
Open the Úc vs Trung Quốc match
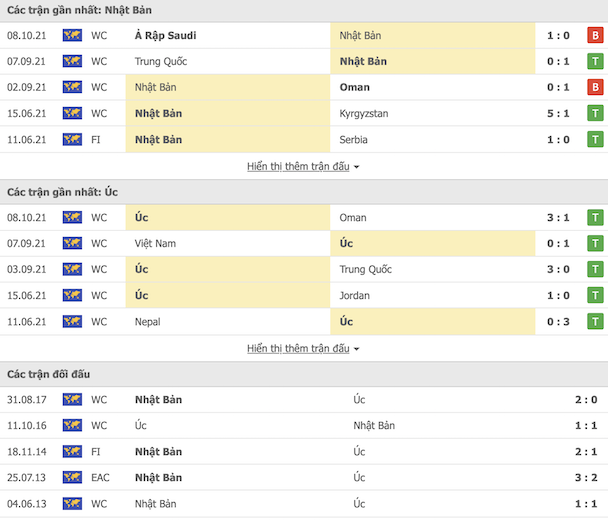tap(304, 269)
